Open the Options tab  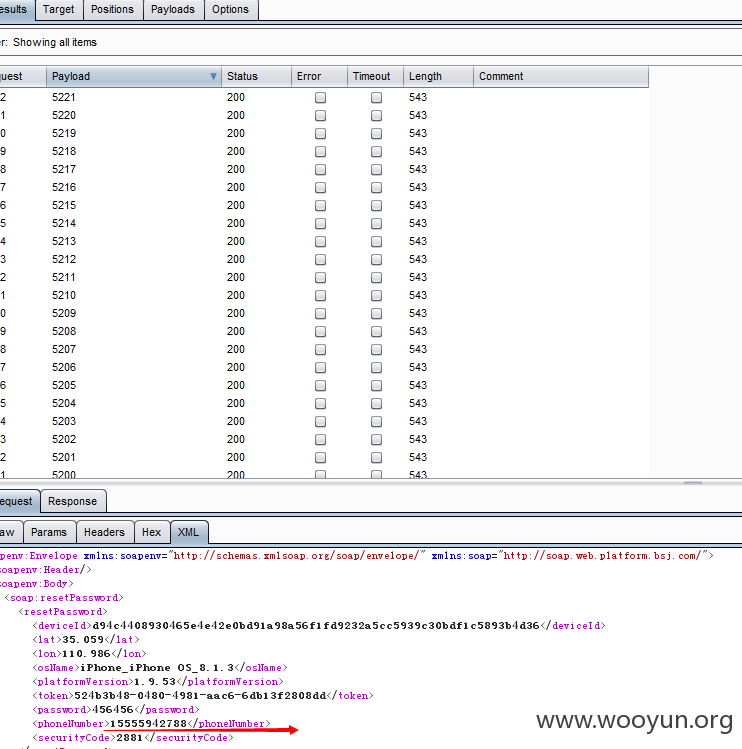point(231,10)
